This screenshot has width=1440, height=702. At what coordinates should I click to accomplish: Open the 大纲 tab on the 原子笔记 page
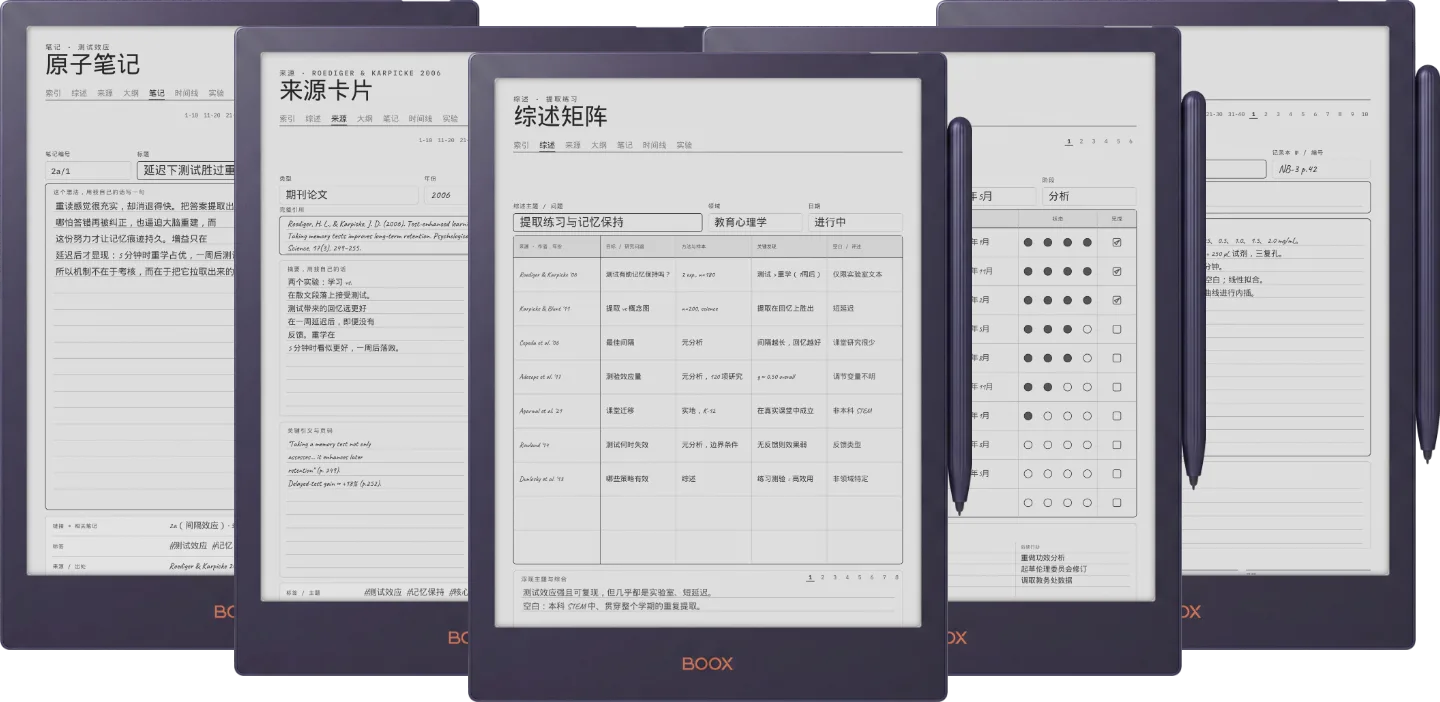[x=131, y=93]
